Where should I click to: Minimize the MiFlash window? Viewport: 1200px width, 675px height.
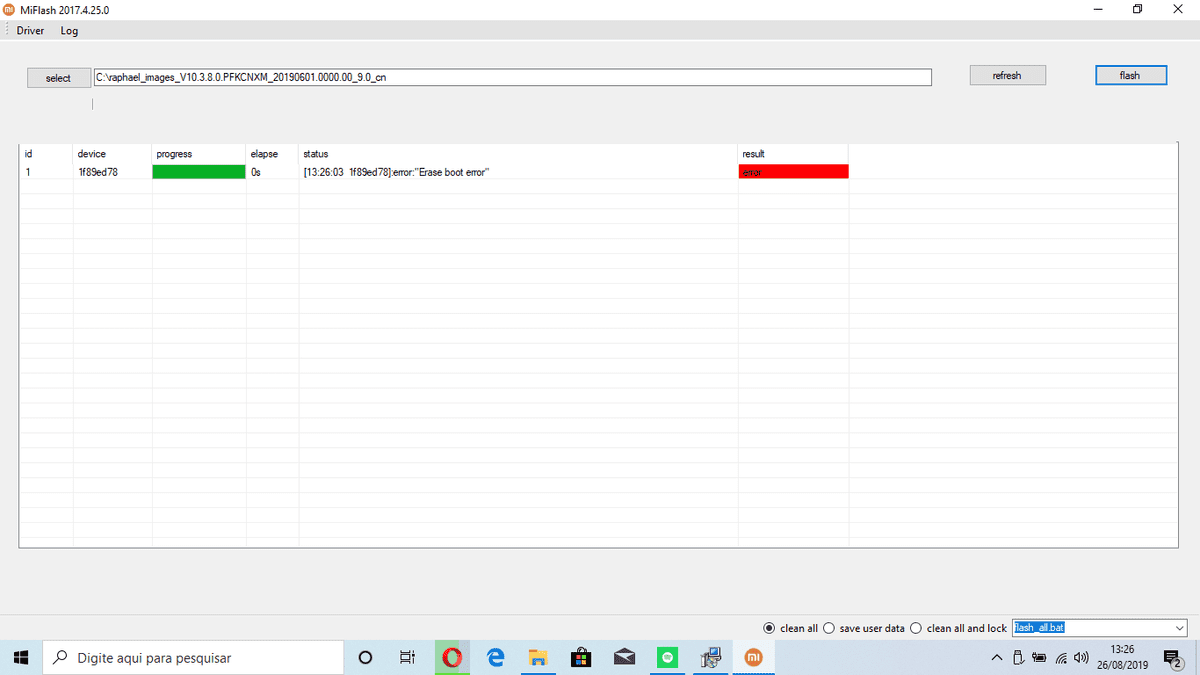click(1098, 10)
